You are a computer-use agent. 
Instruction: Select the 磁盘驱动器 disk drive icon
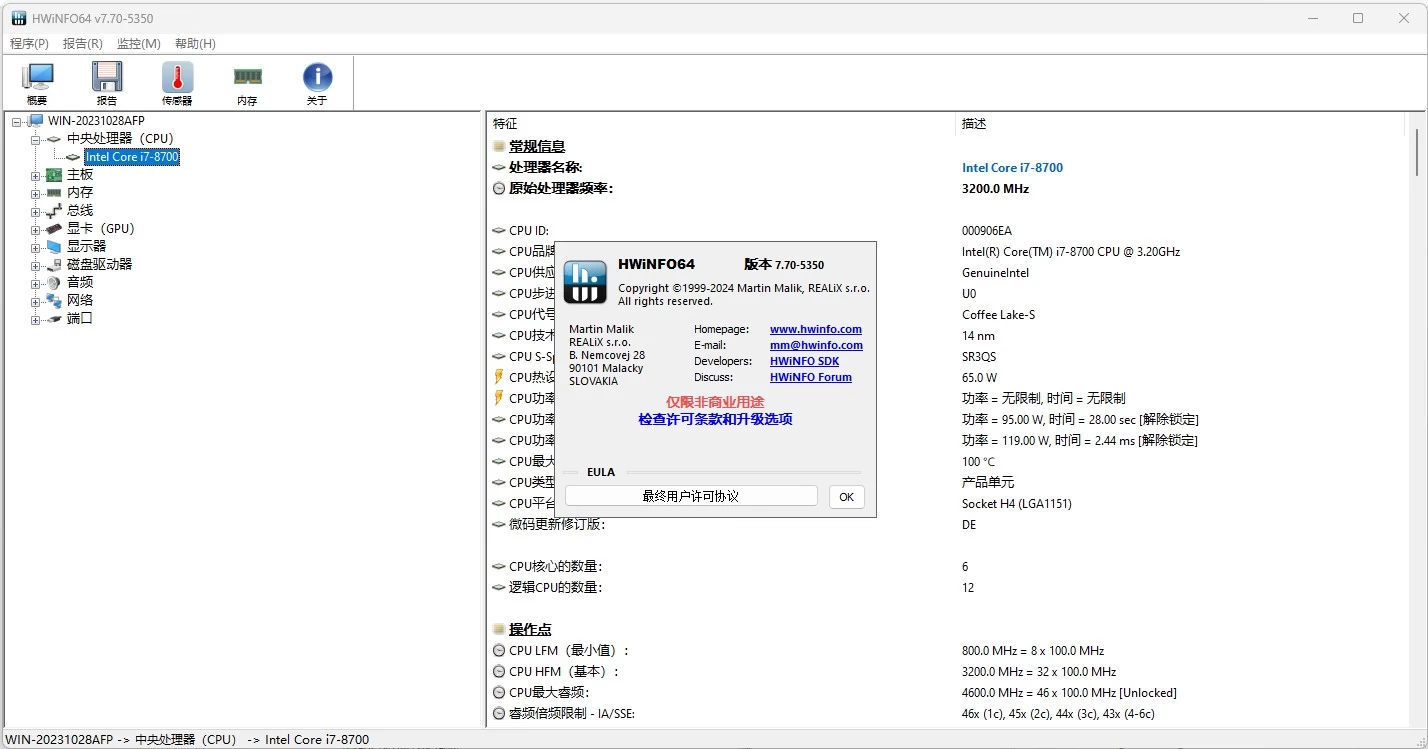pyautogui.click(x=52, y=264)
